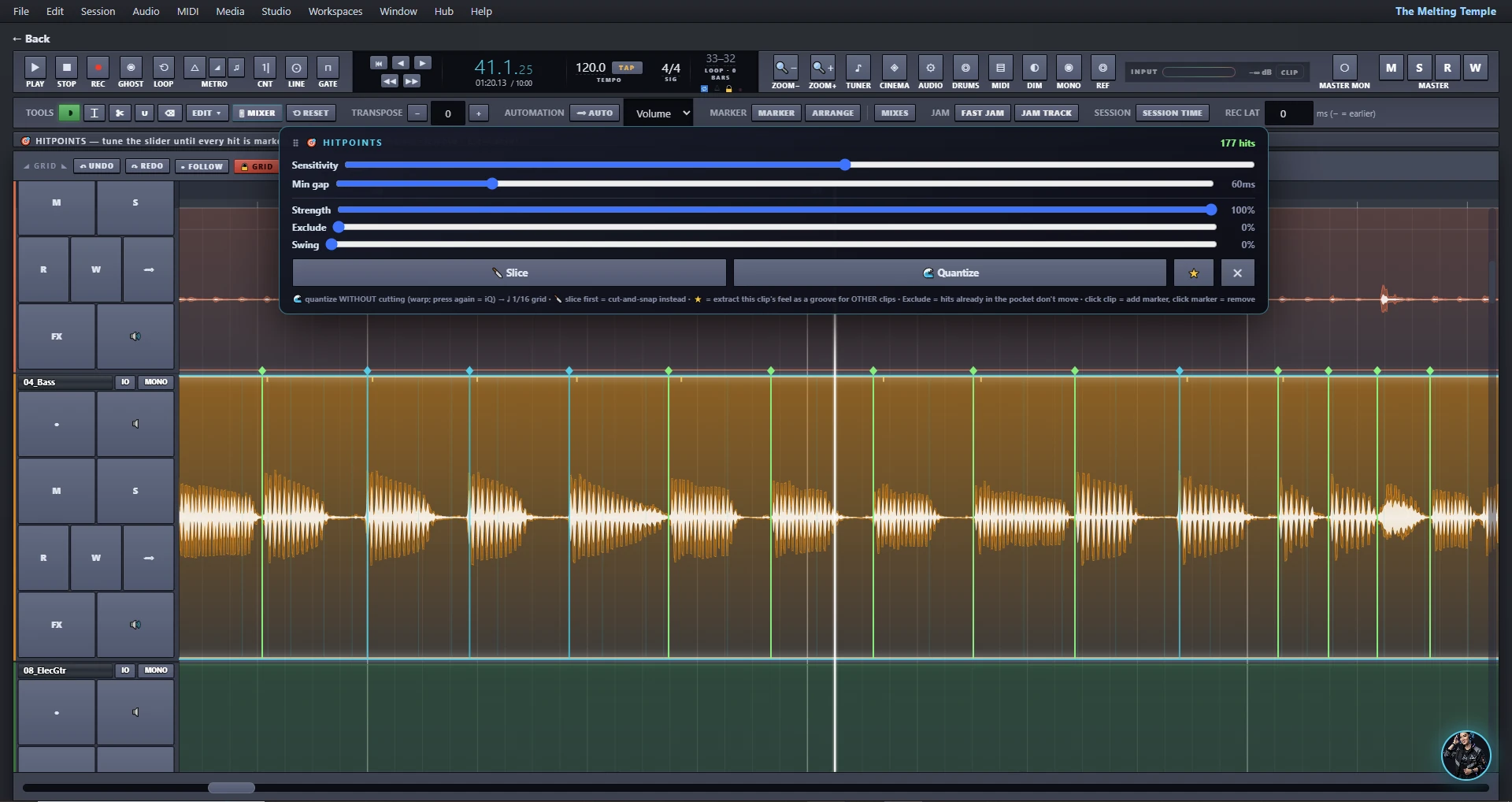Click the STOP transport button
The width and height of the screenshot is (1512, 802).
(x=67, y=68)
